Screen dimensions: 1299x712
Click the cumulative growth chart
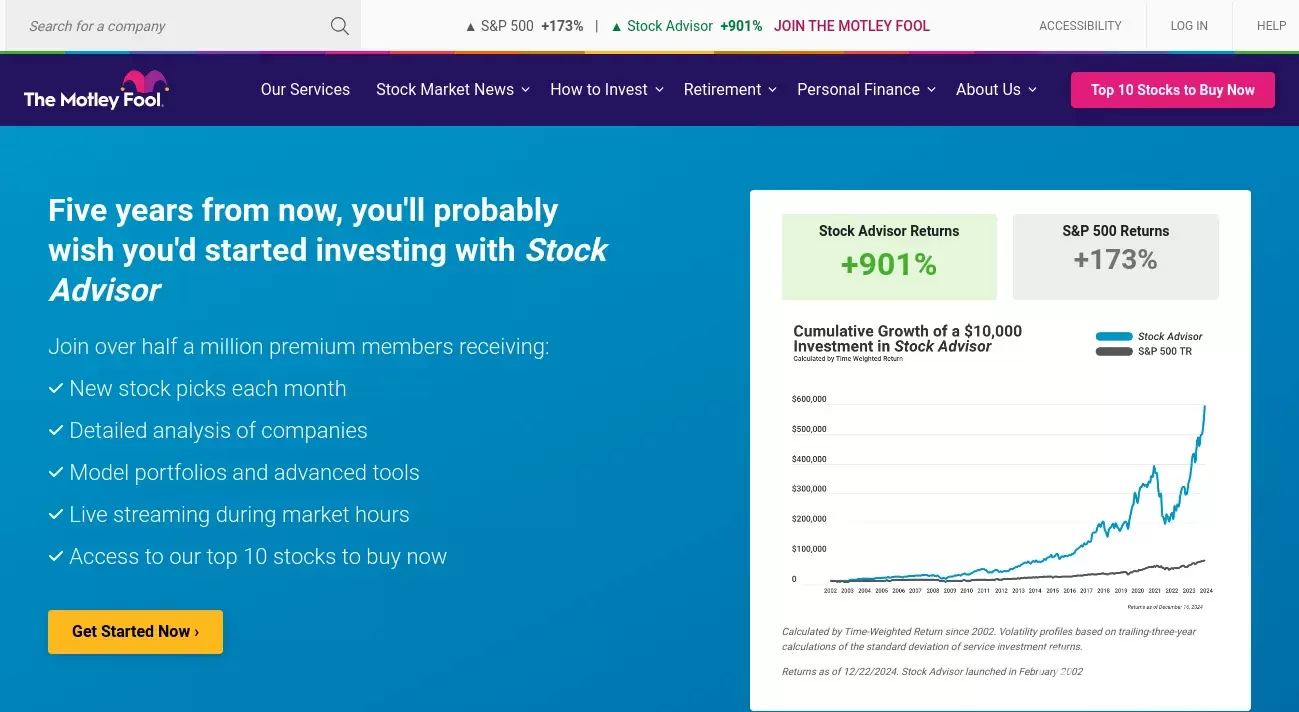pos(1000,490)
